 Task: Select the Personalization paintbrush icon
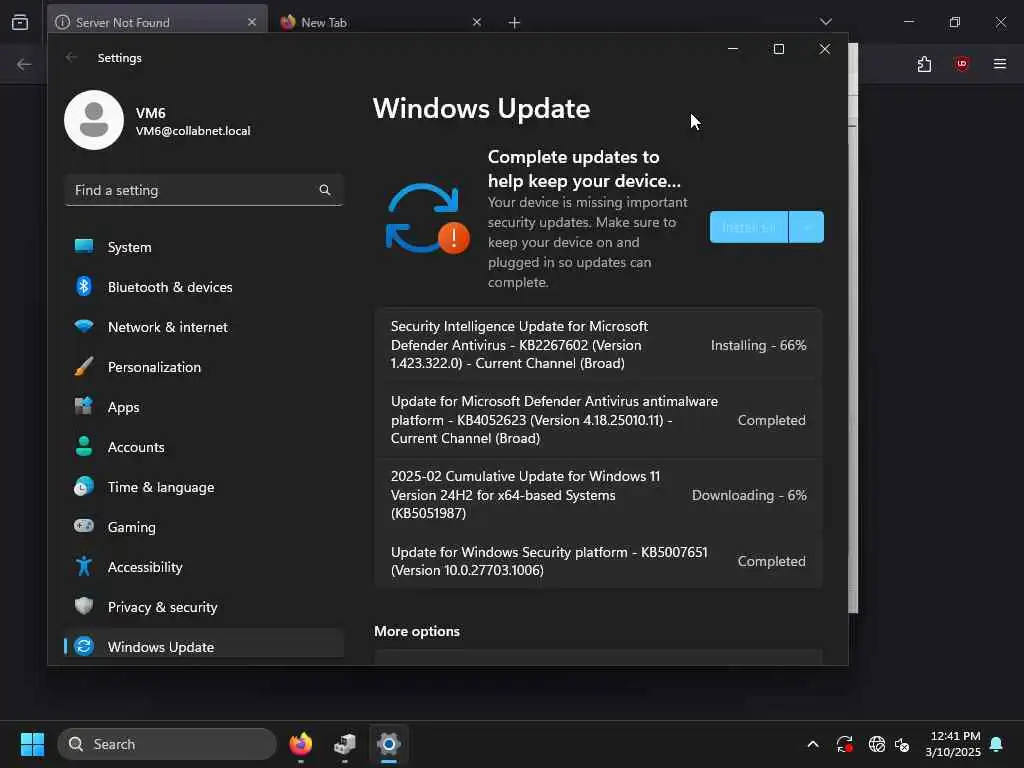84,366
